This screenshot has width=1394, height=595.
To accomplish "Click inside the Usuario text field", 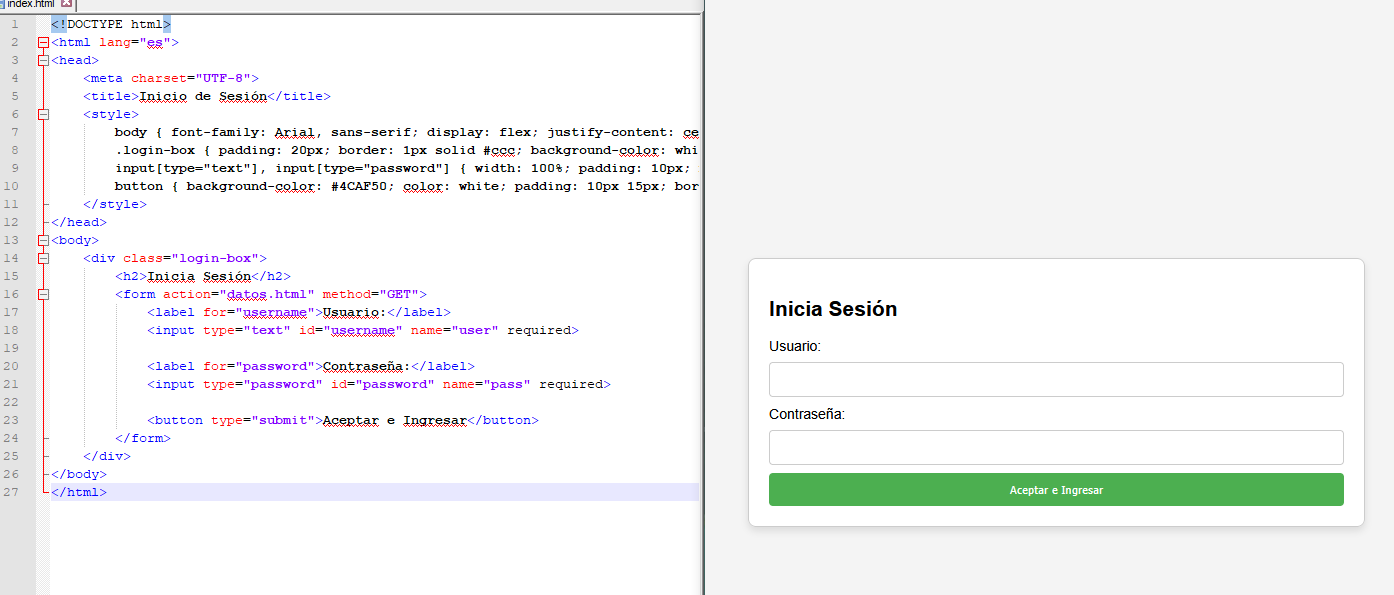I will pos(1055,380).
